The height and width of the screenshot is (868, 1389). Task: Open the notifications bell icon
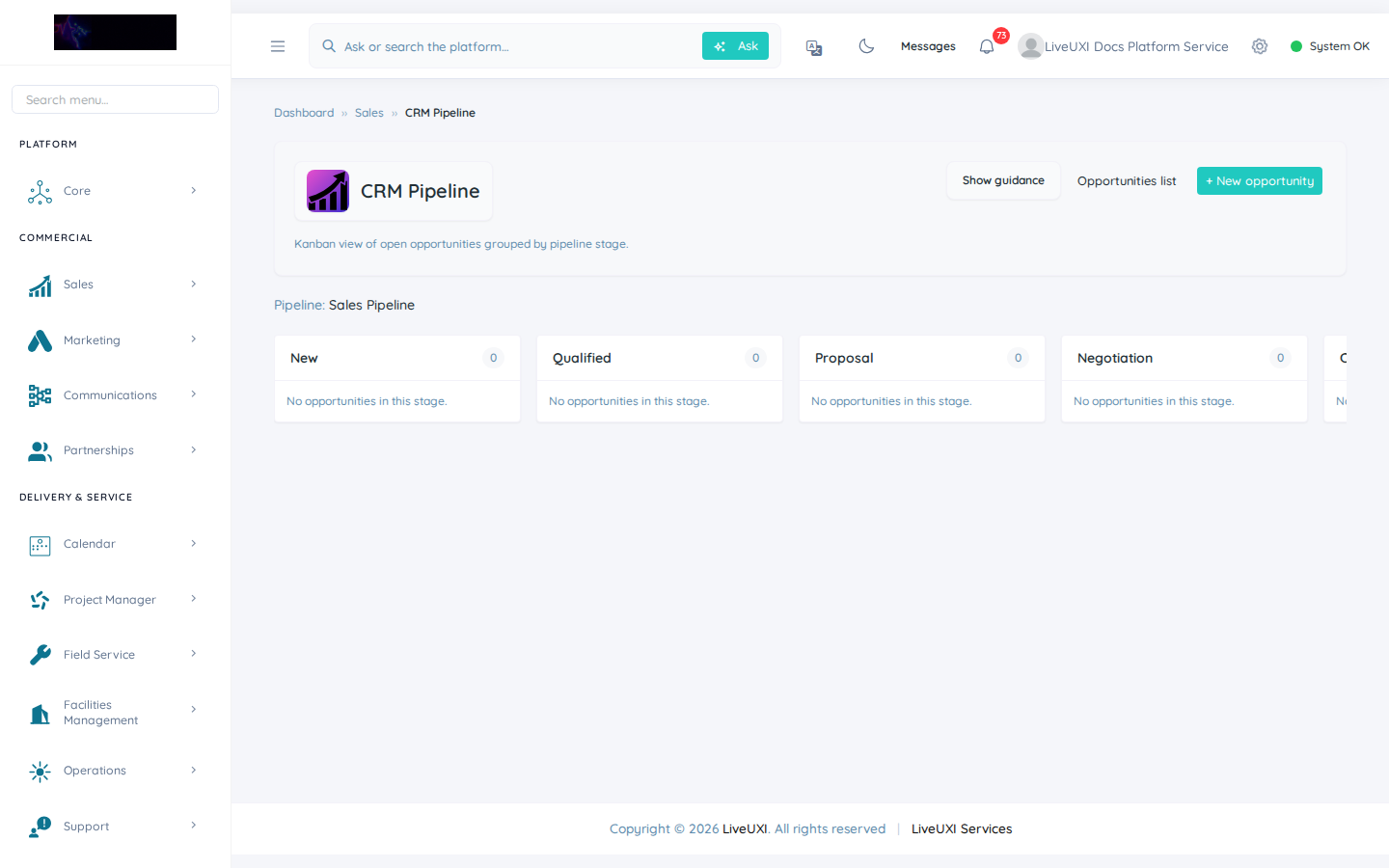(x=987, y=46)
